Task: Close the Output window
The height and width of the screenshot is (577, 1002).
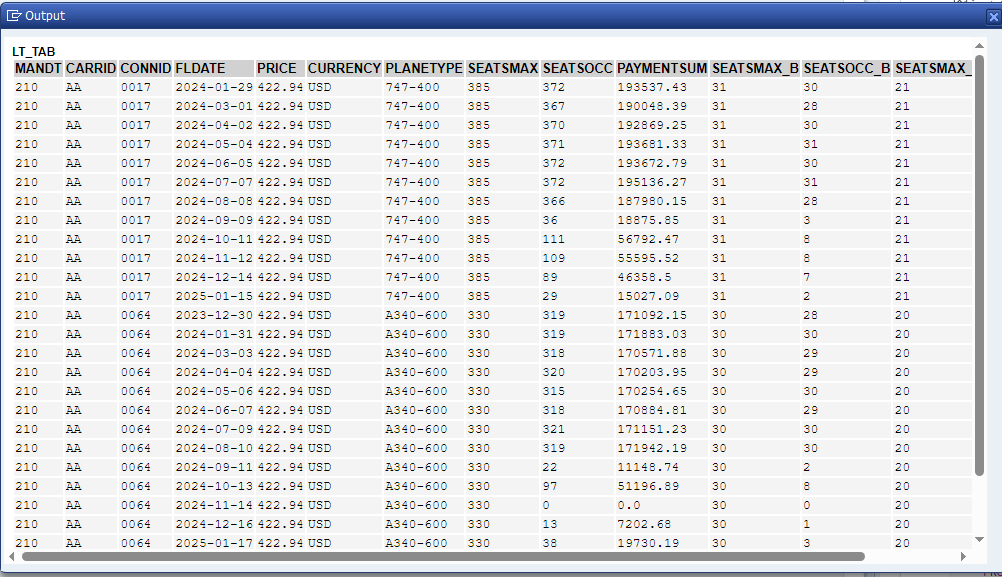Action: coord(993,17)
